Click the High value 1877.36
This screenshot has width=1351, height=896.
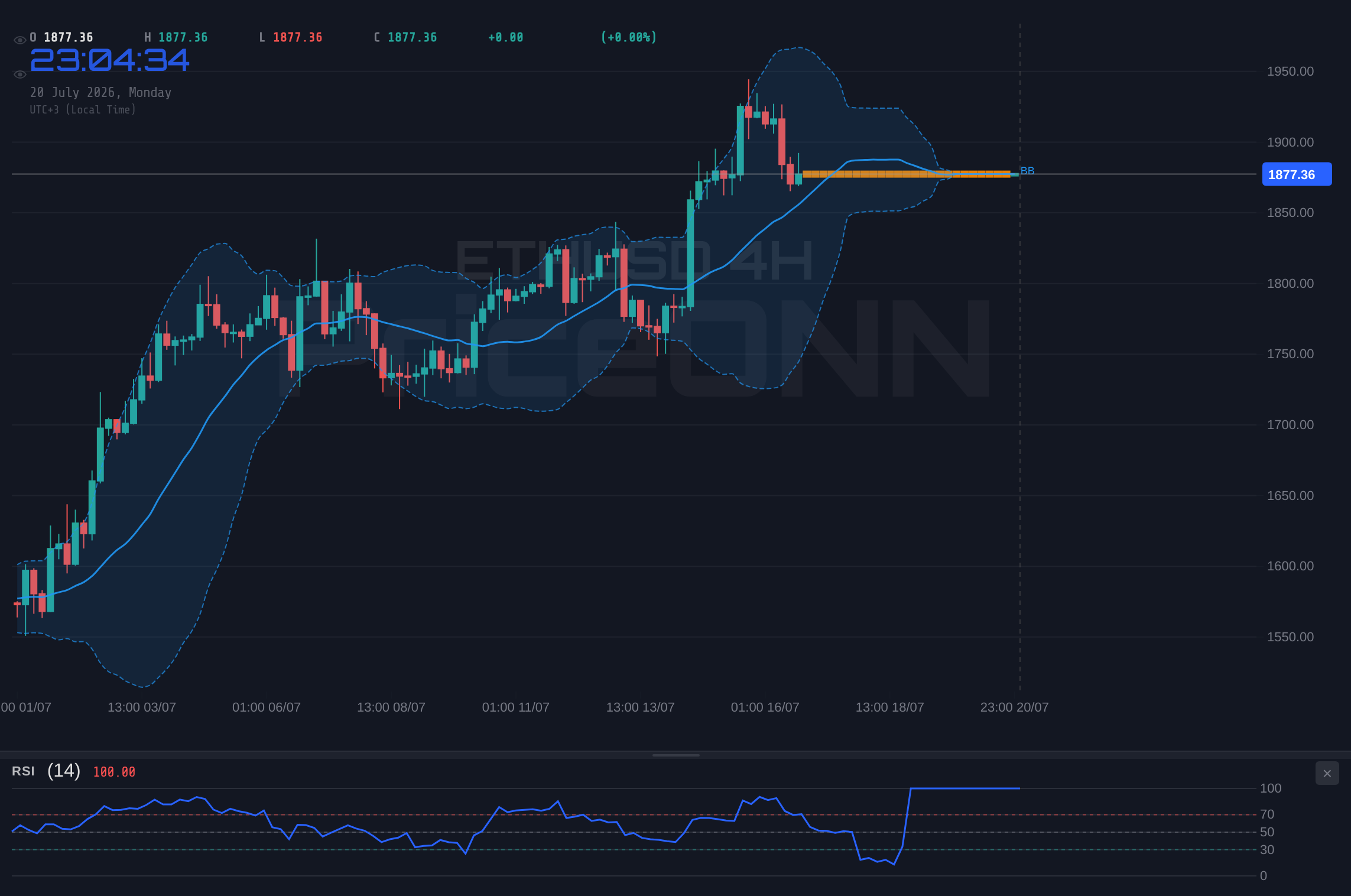coord(183,37)
